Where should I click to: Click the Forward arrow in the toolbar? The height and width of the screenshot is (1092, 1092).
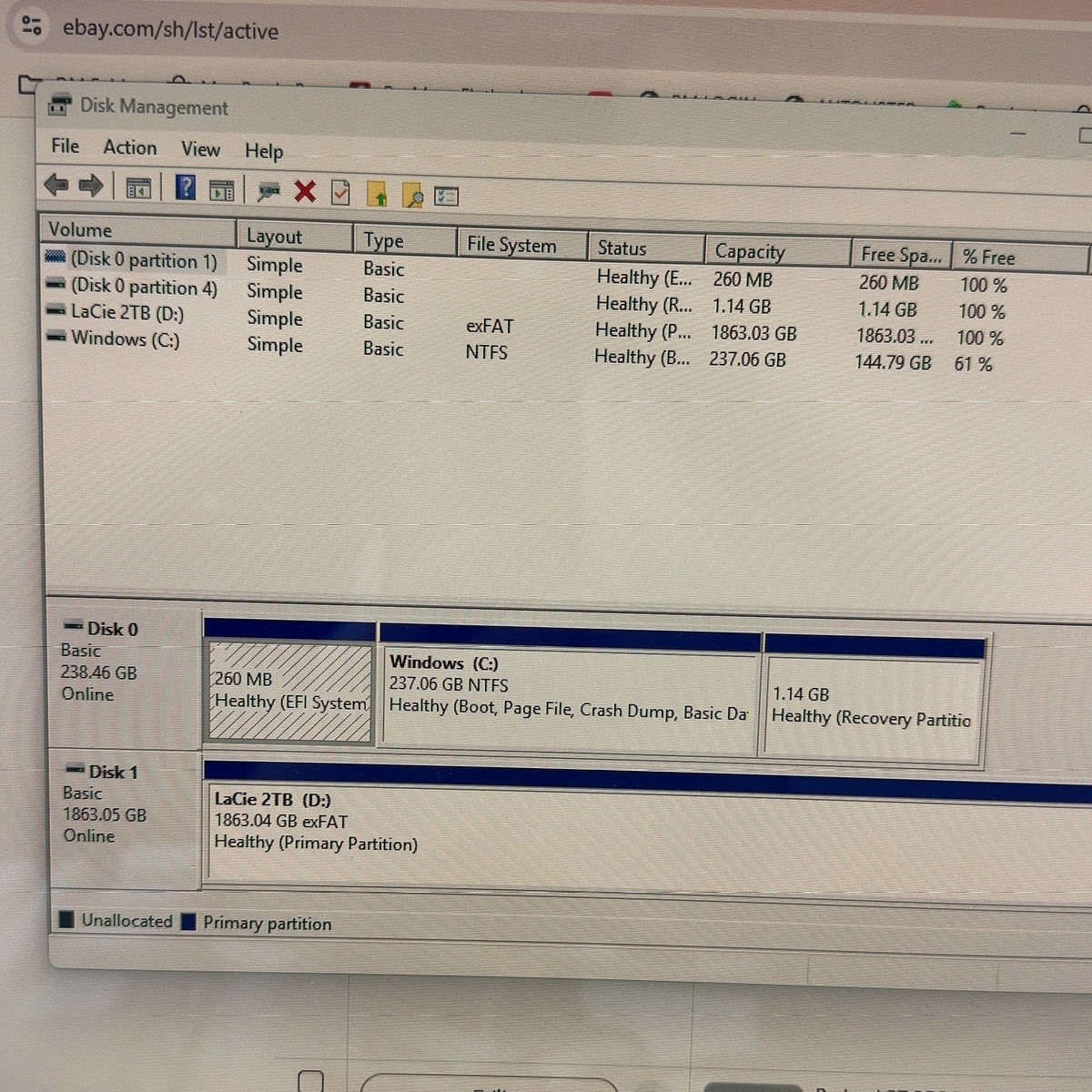coord(90,187)
